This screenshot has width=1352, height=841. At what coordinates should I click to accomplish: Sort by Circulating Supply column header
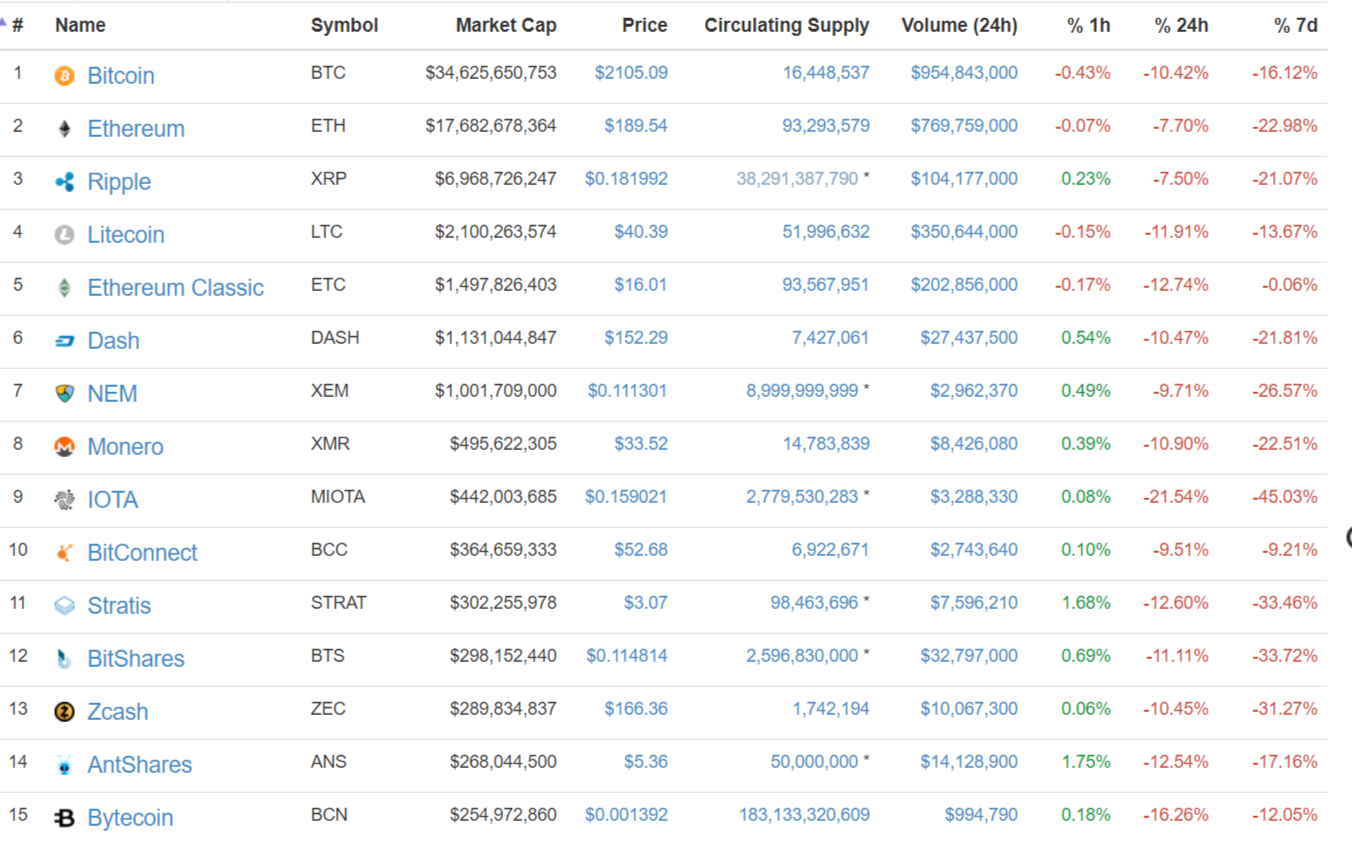(x=786, y=25)
